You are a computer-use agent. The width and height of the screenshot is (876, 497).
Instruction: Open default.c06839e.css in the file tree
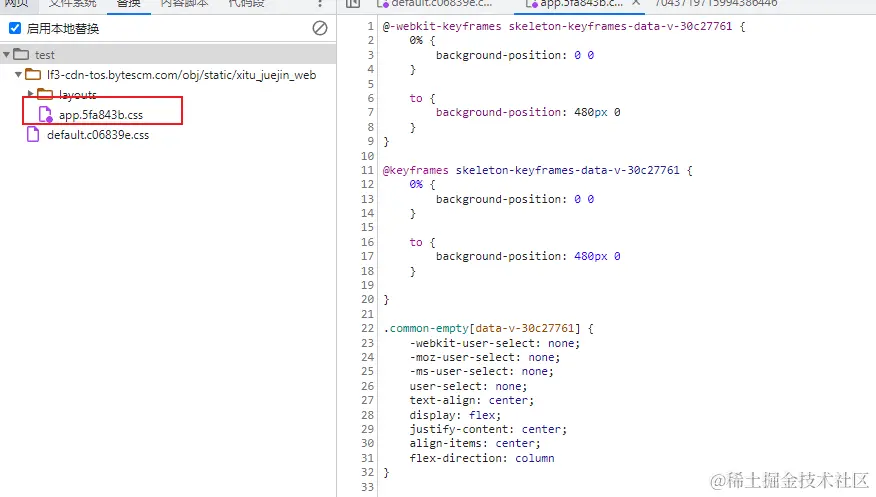(x=98, y=135)
